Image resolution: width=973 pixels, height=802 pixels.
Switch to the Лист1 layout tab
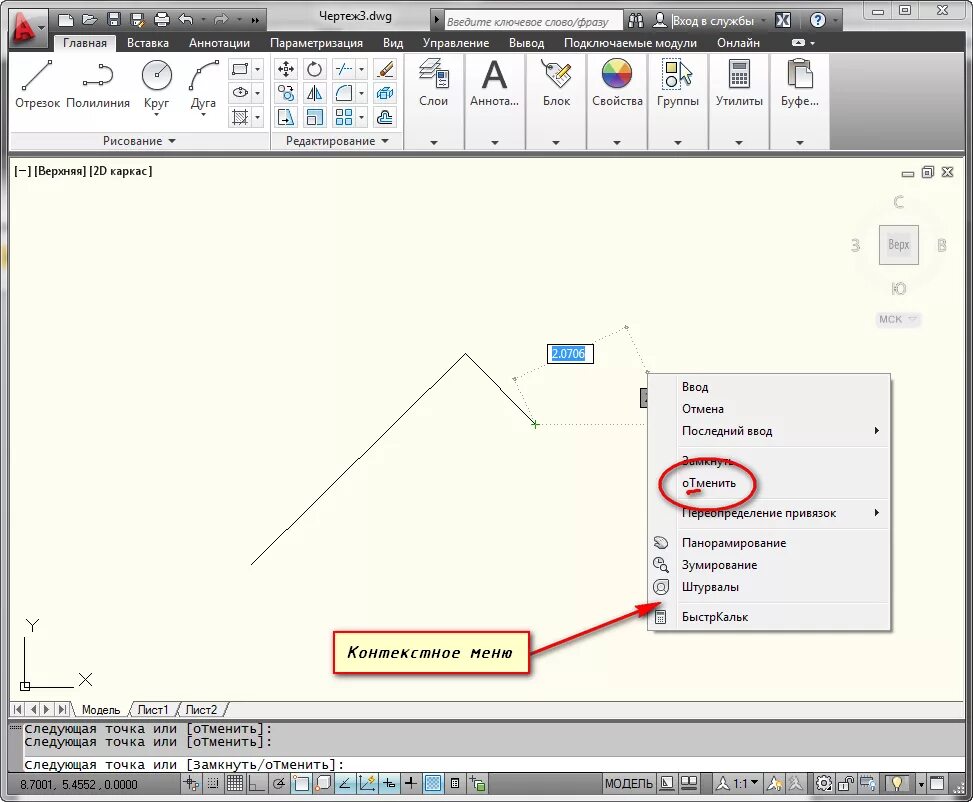(x=153, y=710)
